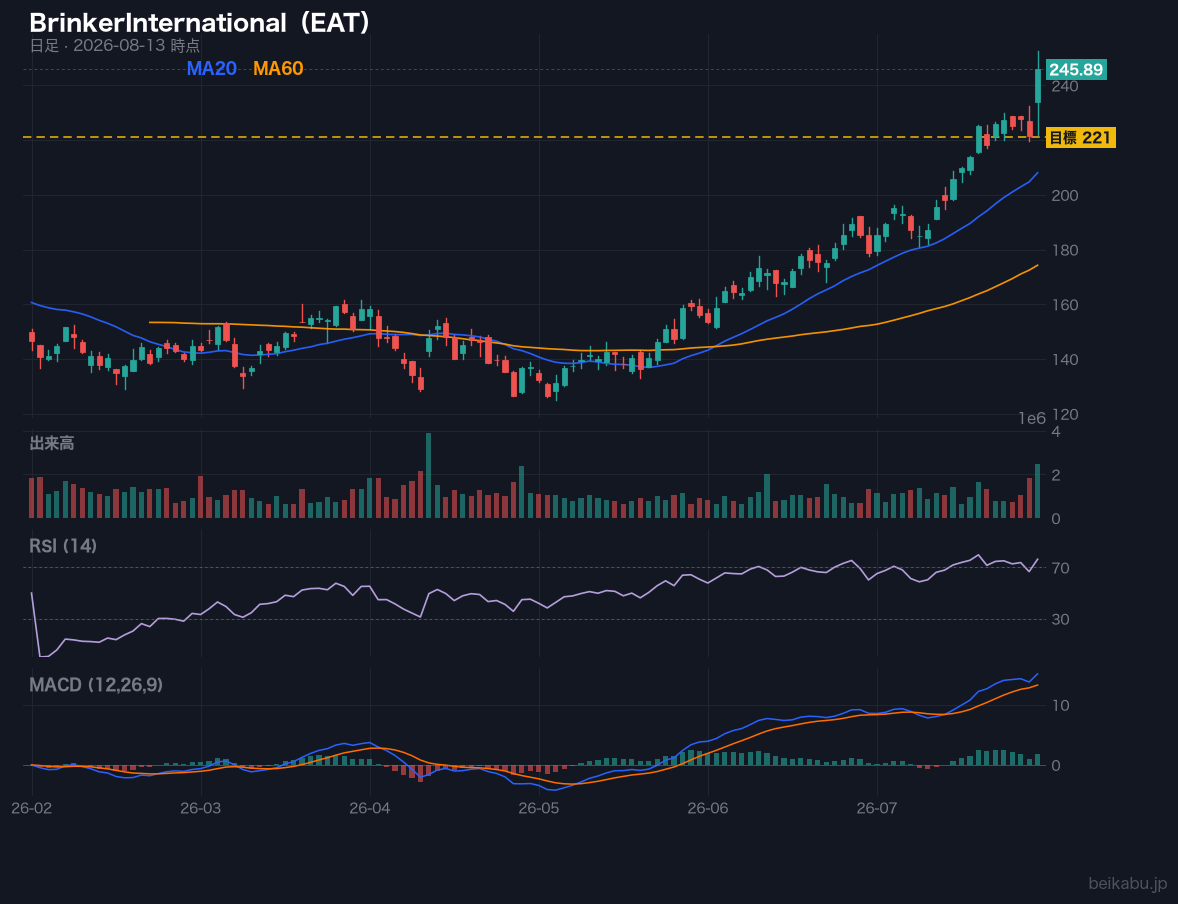This screenshot has height=904, width=1178.
Task: Click the RSI 70 level label
Action: click(x=1060, y=568)
